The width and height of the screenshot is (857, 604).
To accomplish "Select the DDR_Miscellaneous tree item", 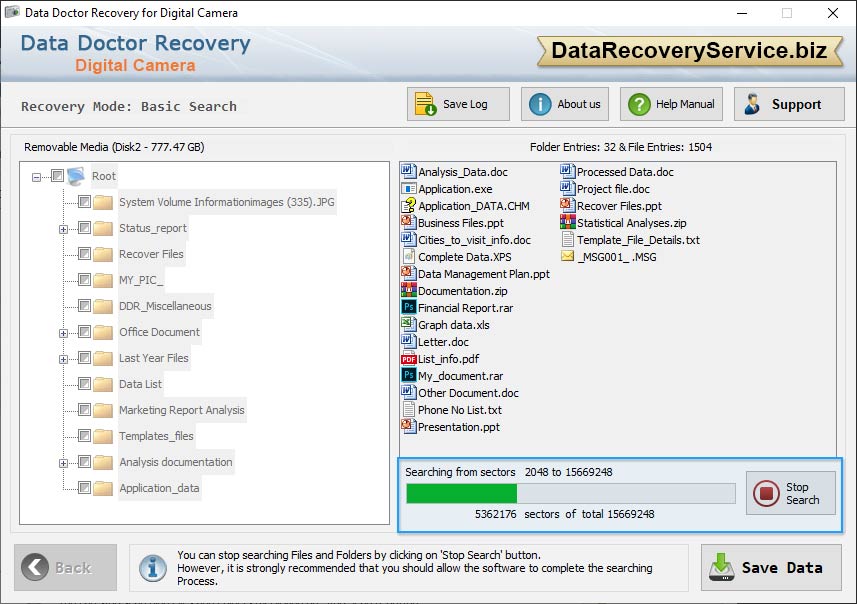I will [165, 306].
